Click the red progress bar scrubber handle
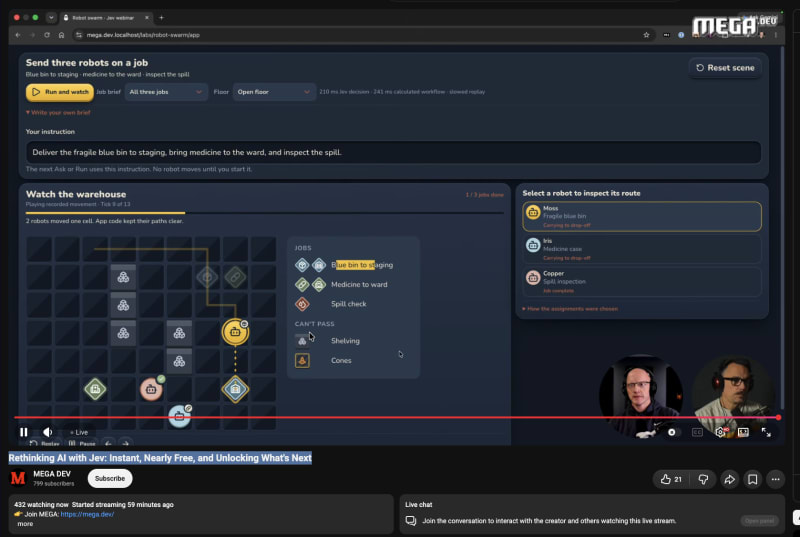Viewport: 800px width, 537px height. (779, 417)
